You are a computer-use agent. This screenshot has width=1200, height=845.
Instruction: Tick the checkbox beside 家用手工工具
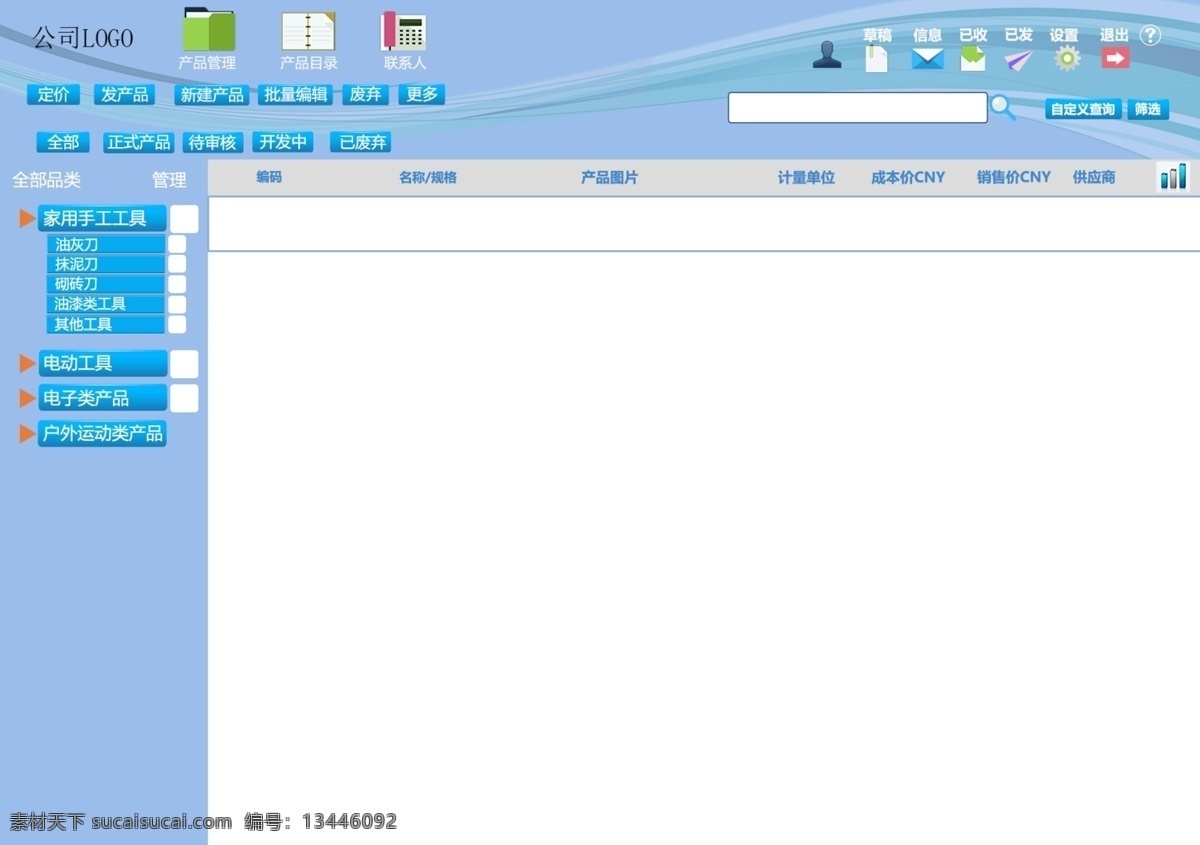[x=184, y=219]
